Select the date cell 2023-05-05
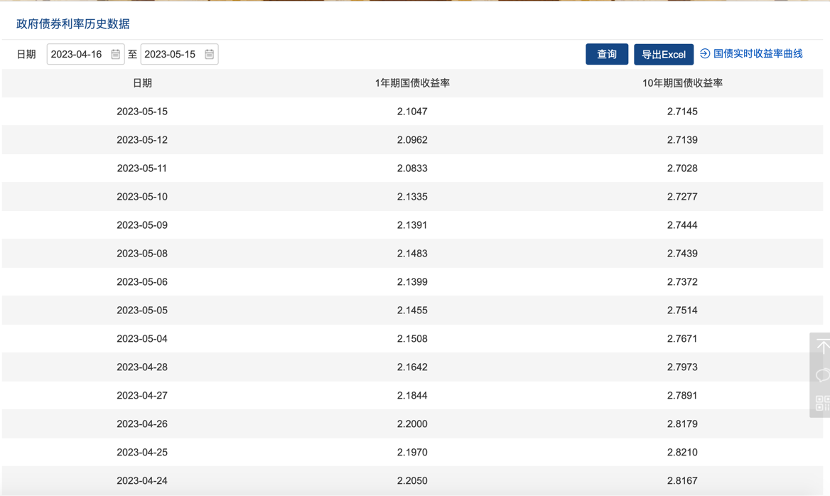 click(142, 310)
